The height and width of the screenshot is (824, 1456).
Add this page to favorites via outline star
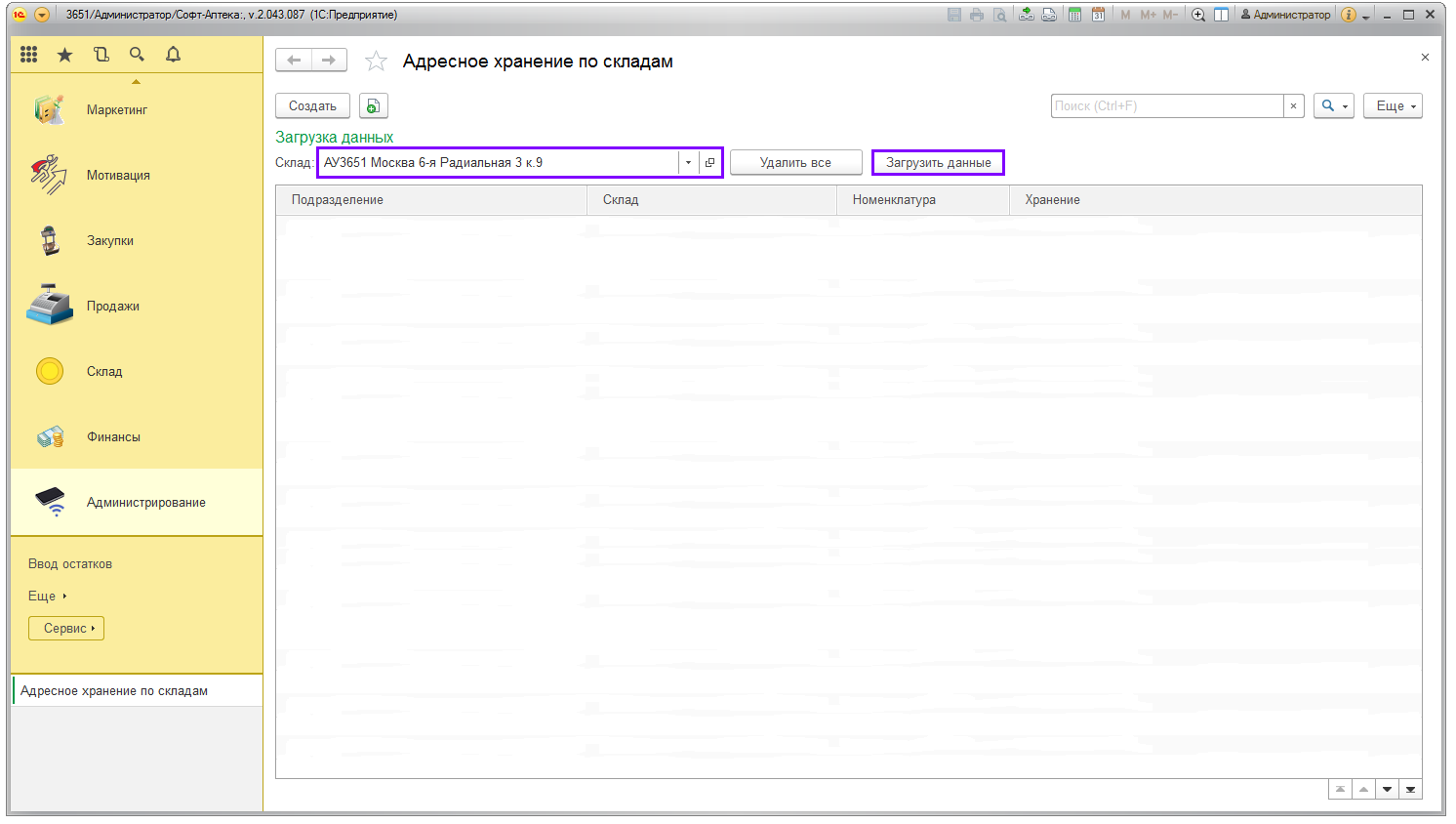click(x=376, y=62)
